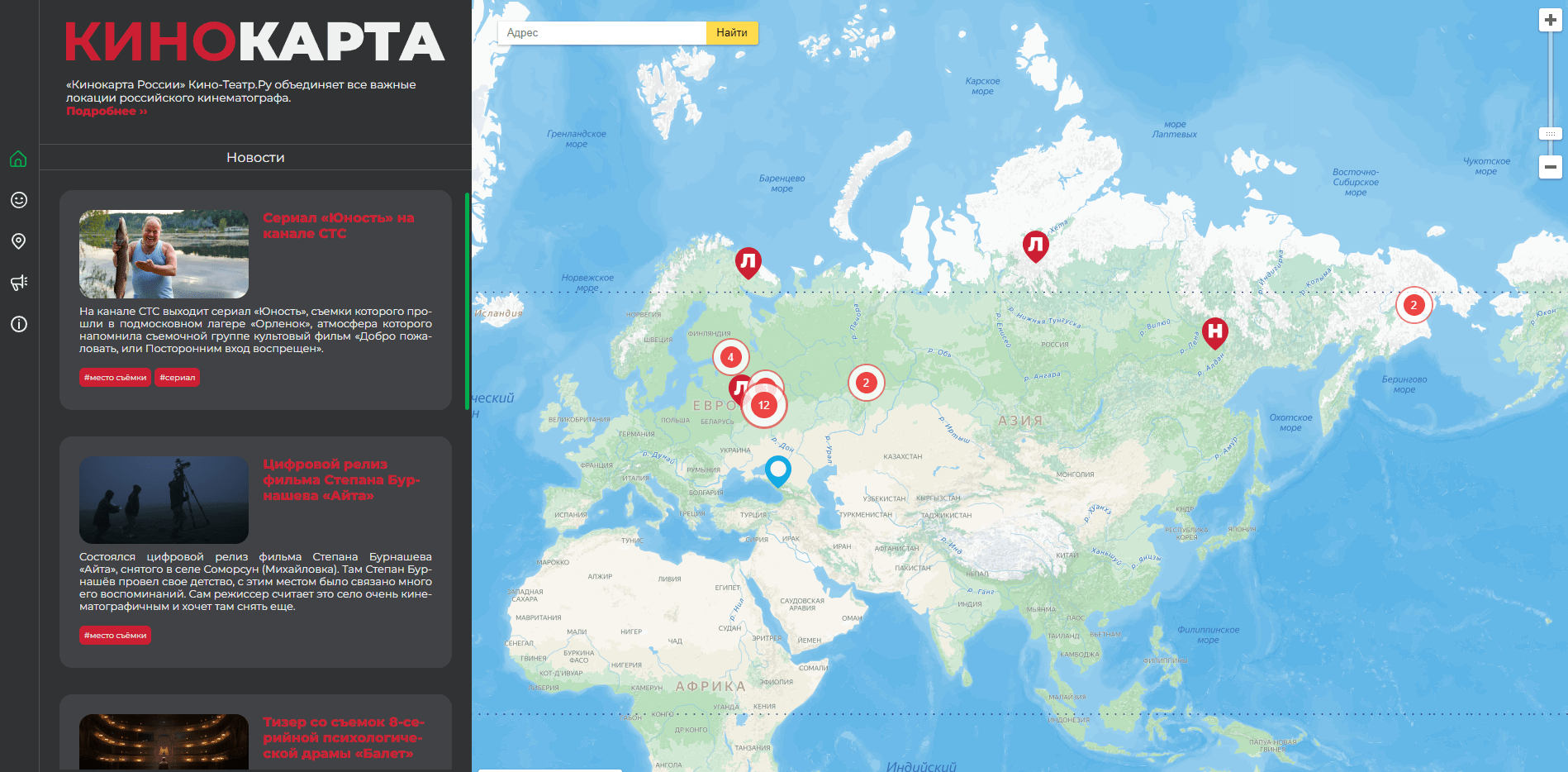
Task: Click the 'Карское море' map label
Action: [x=982, y=86]
